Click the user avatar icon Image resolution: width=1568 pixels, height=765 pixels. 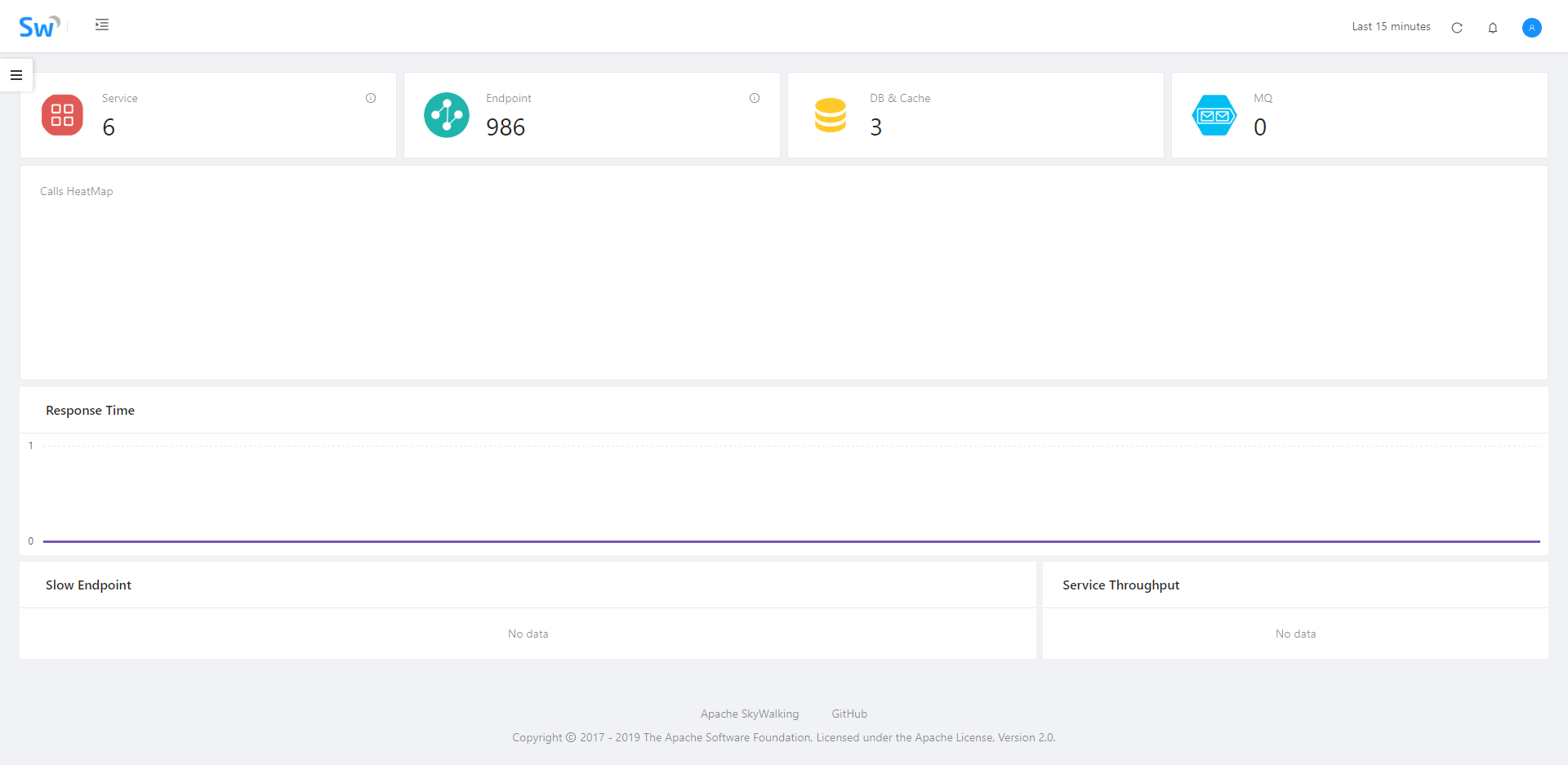tap(1531, 27)
